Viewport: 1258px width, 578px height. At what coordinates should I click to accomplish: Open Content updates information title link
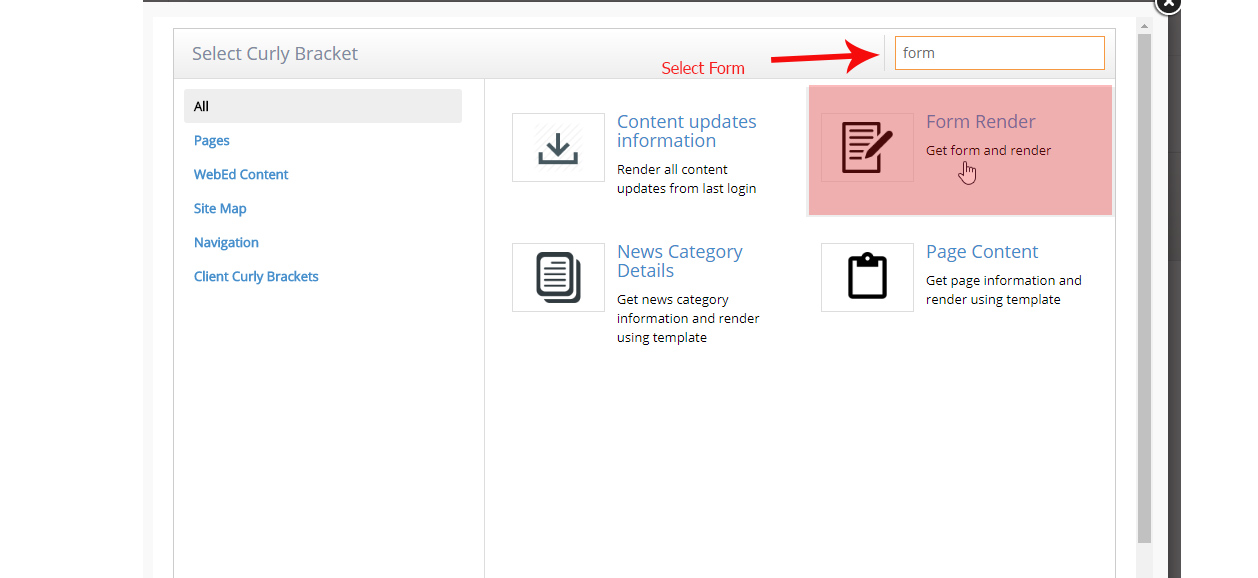(x=686, y=131)
